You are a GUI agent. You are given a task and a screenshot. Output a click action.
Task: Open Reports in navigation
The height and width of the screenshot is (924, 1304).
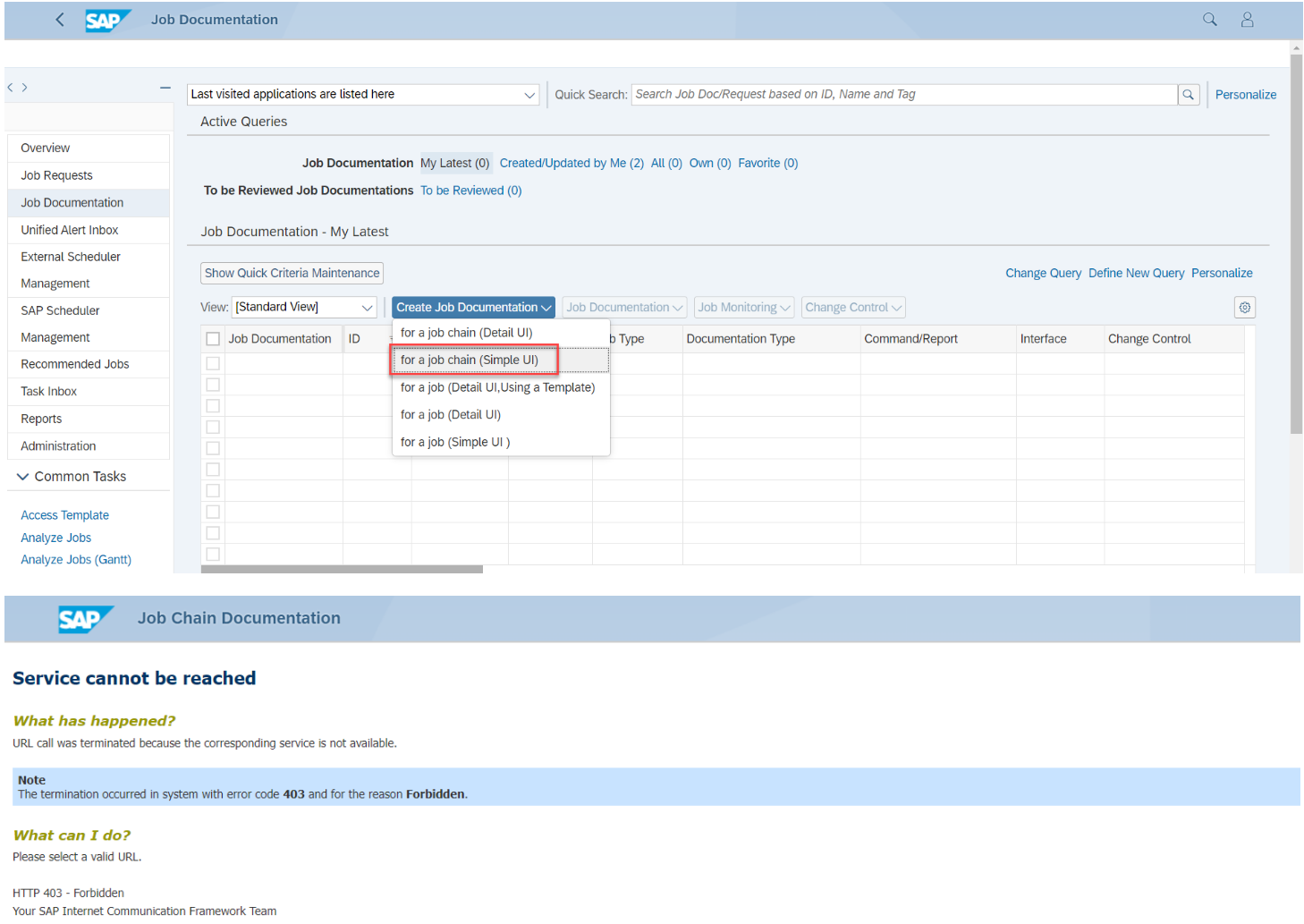point(89,419)
